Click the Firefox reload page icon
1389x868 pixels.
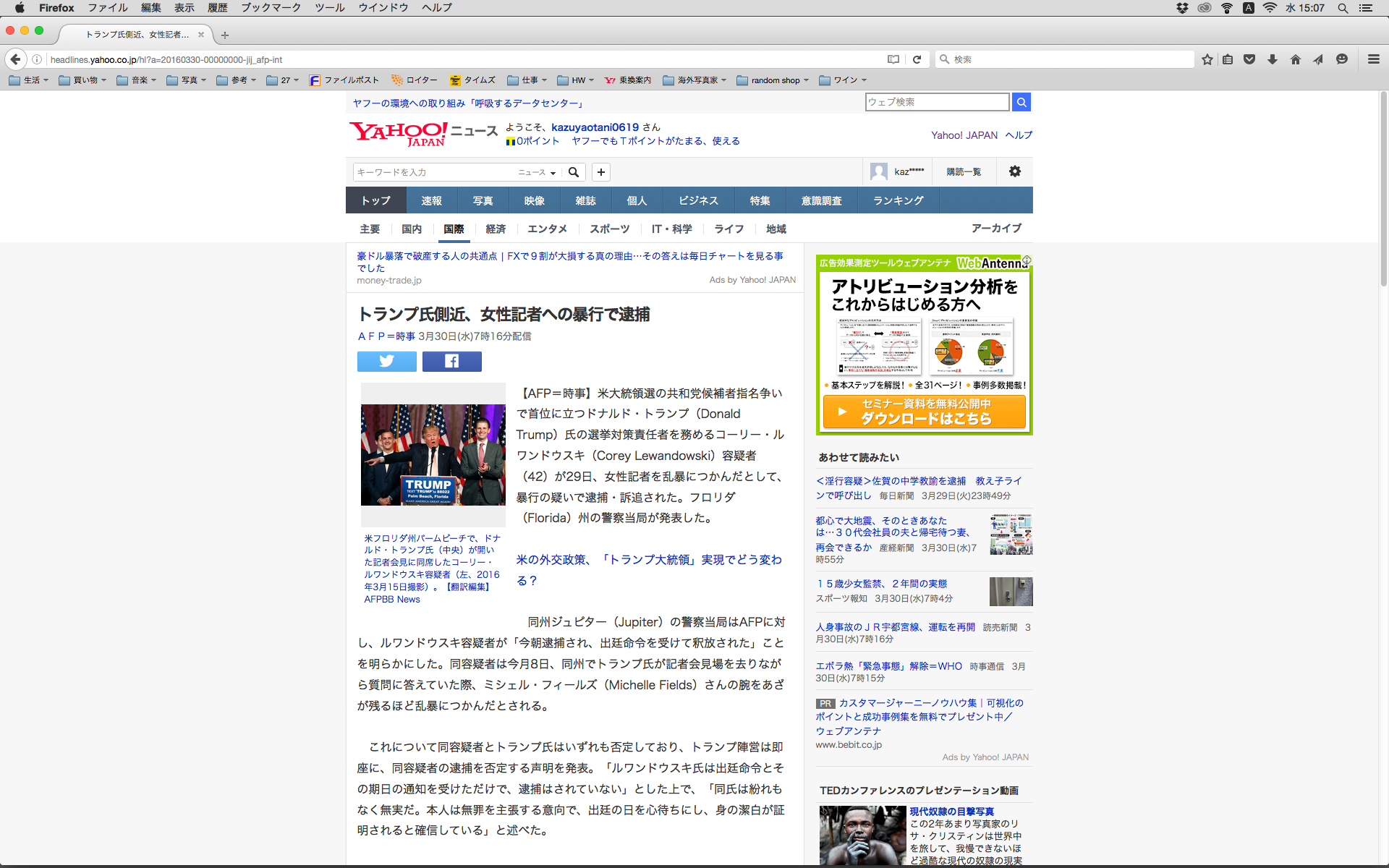pos(917,59)
